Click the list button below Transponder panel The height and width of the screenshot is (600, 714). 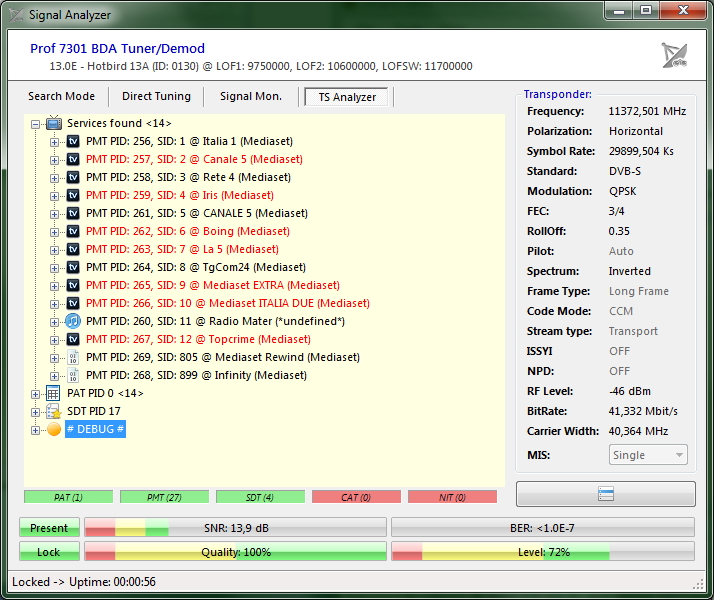pos(606,493)
